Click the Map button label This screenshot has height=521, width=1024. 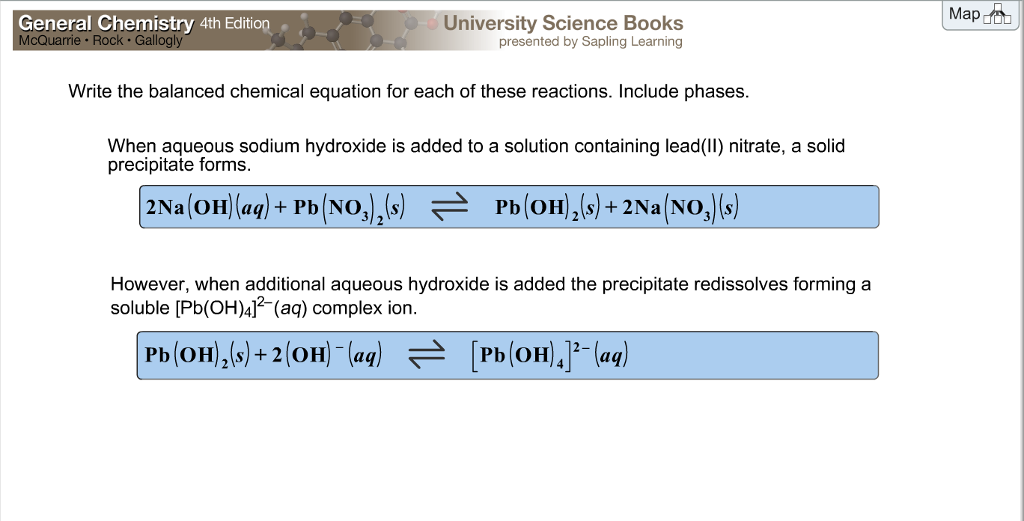[x=964, y=14]
